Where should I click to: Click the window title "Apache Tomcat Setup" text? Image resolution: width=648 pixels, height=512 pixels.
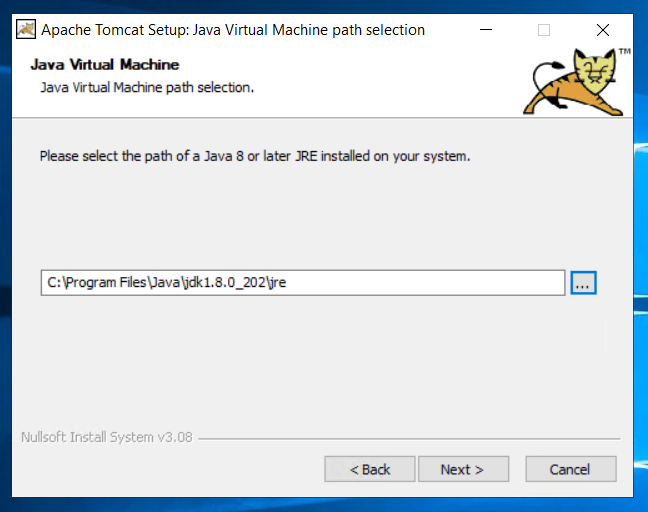(115, 30)
